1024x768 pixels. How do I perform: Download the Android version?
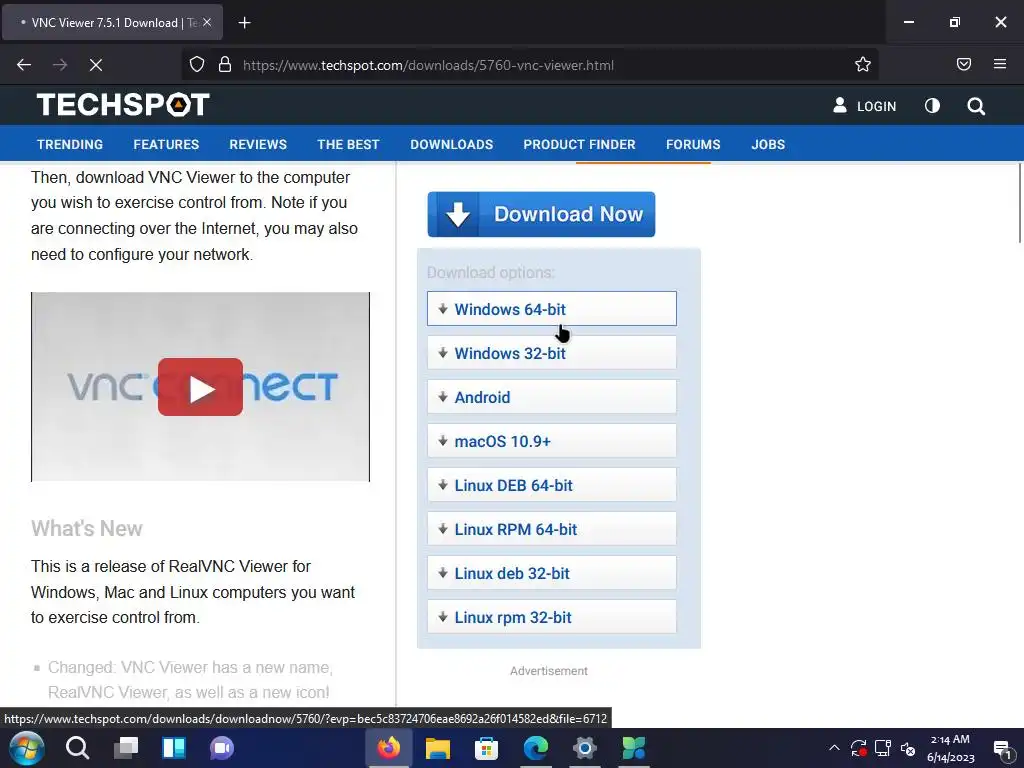coord(552,397)
